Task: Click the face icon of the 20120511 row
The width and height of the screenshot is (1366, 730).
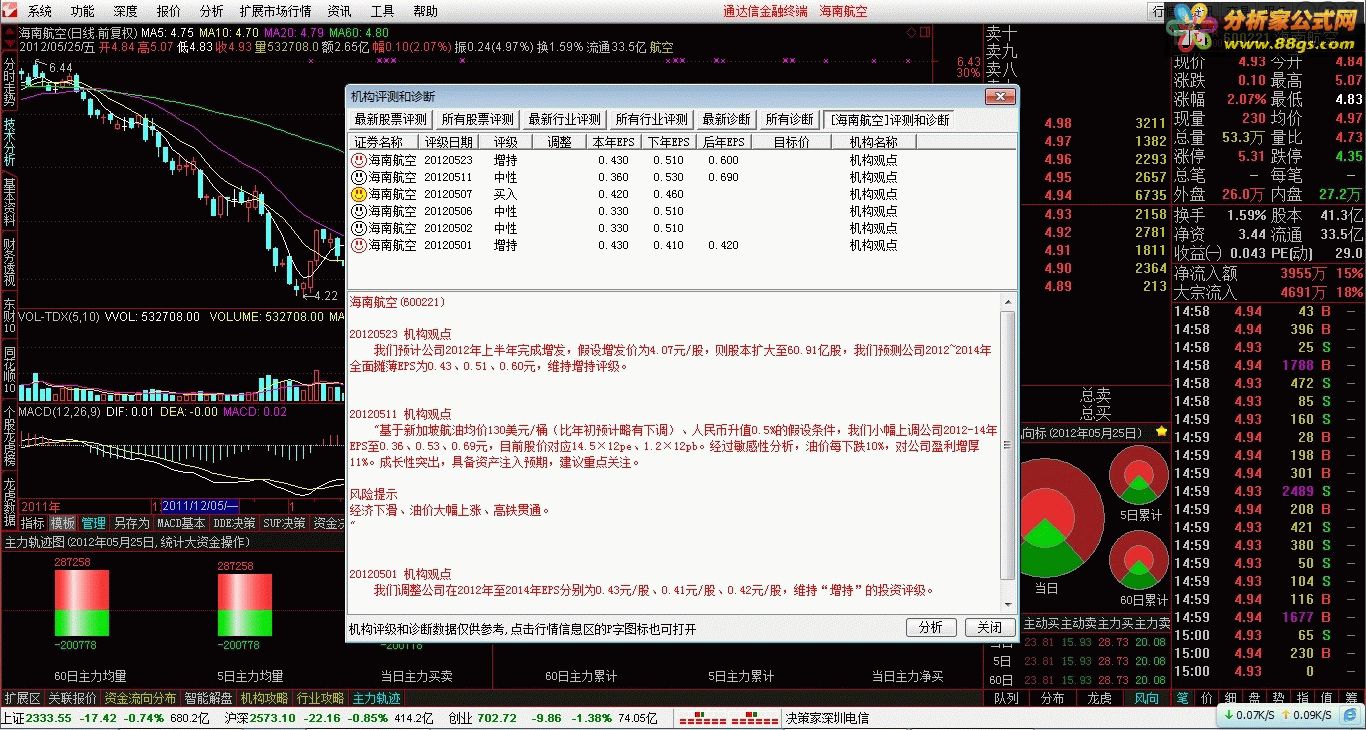Action: click(x=359, y=177)
